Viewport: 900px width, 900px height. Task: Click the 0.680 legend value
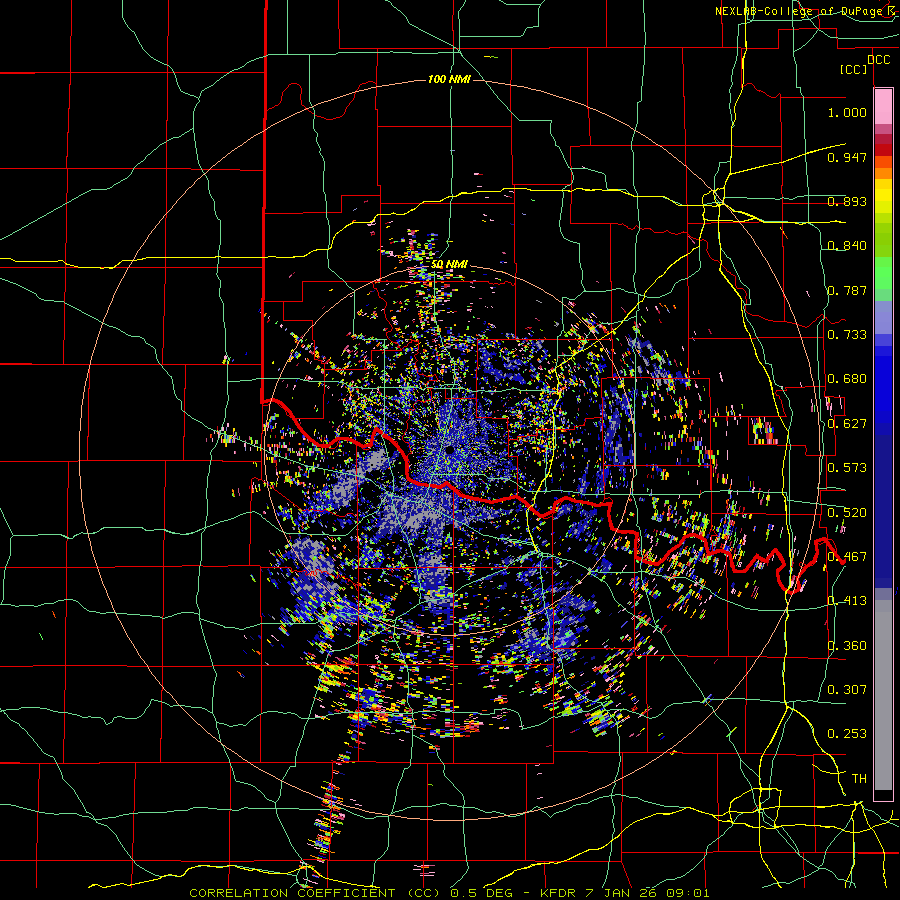click(x=847, y=379)
